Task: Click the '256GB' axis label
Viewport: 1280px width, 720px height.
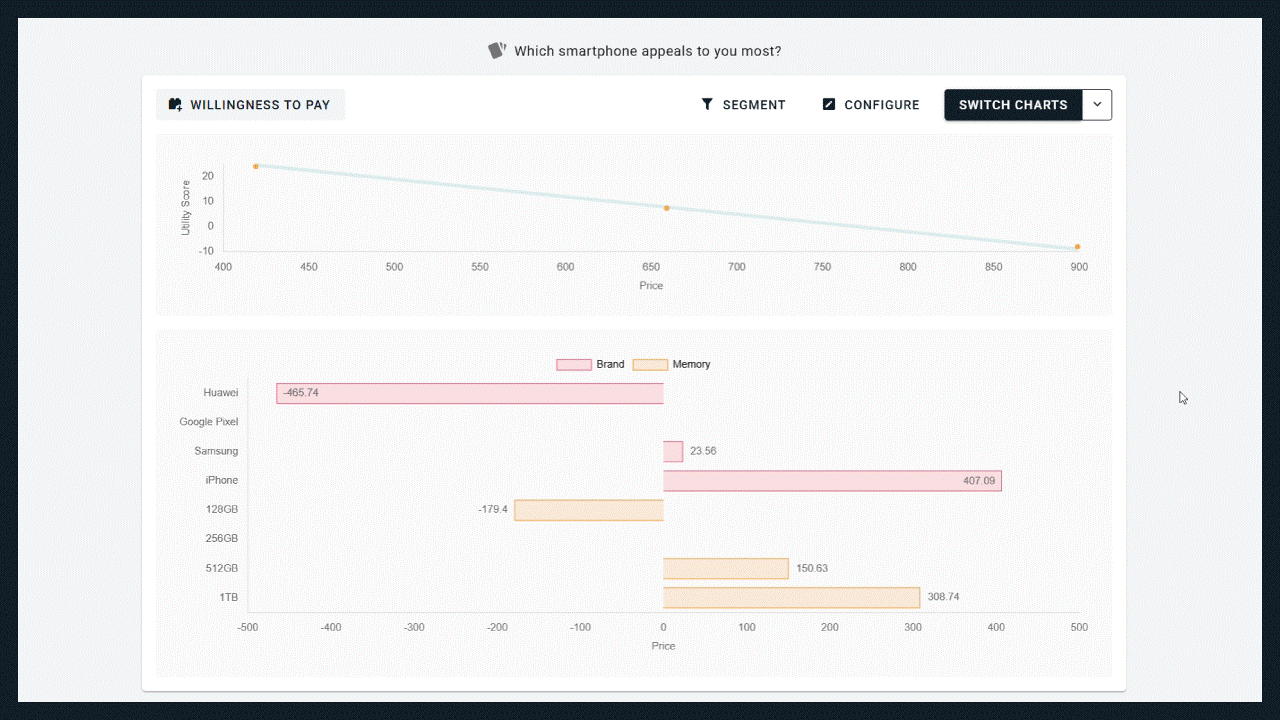Action: tap(222, 539)
